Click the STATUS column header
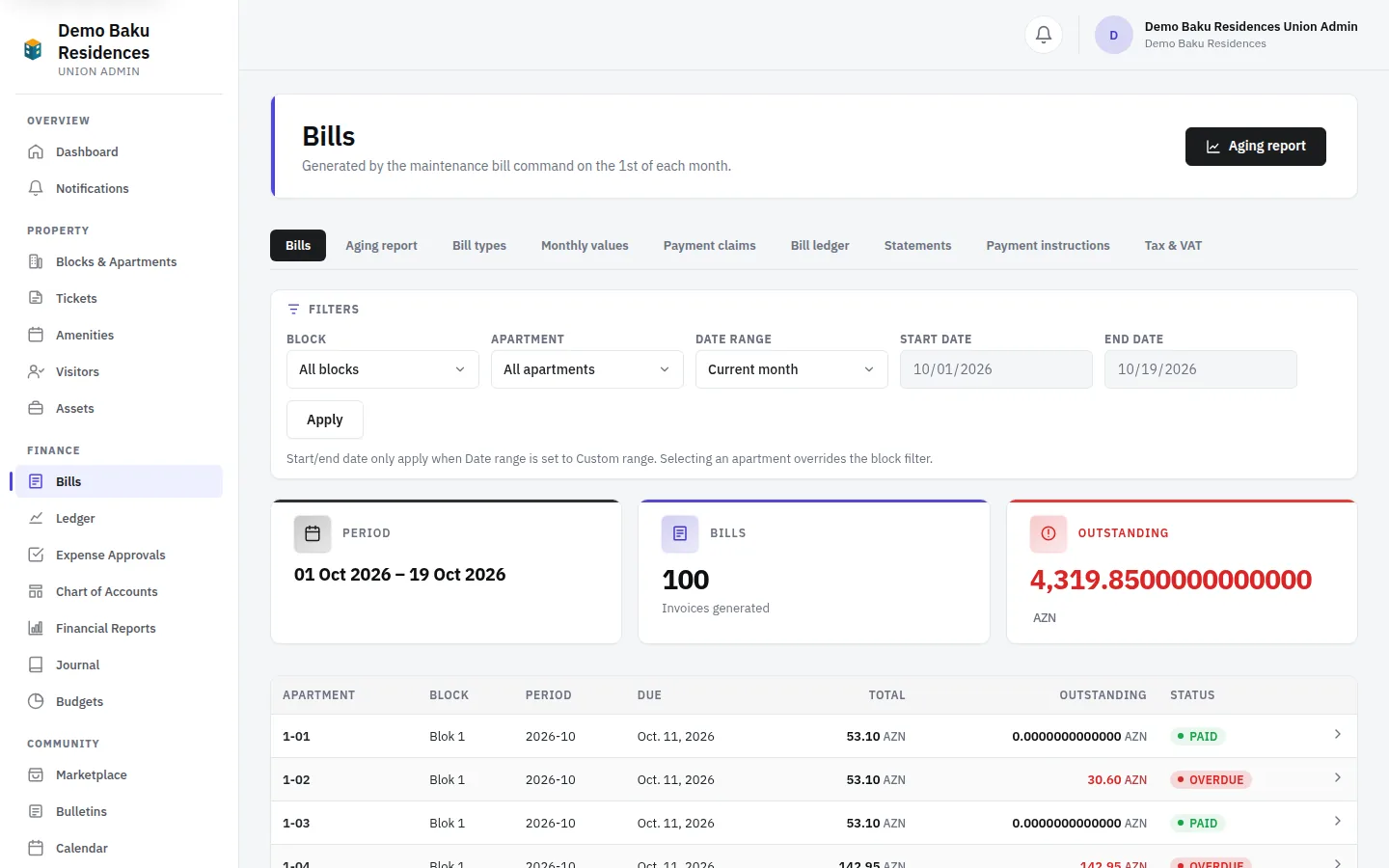The image size is (1389, 868). (1192, 695)
